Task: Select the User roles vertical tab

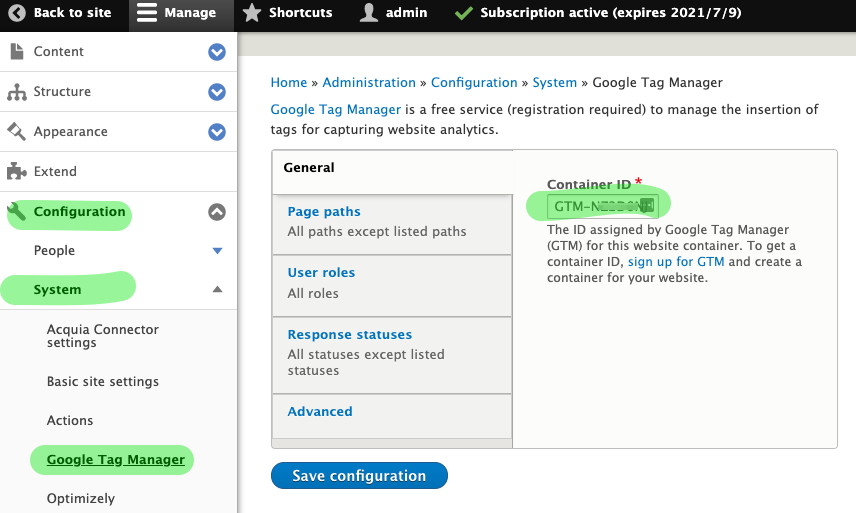Action: click(392, 285)
